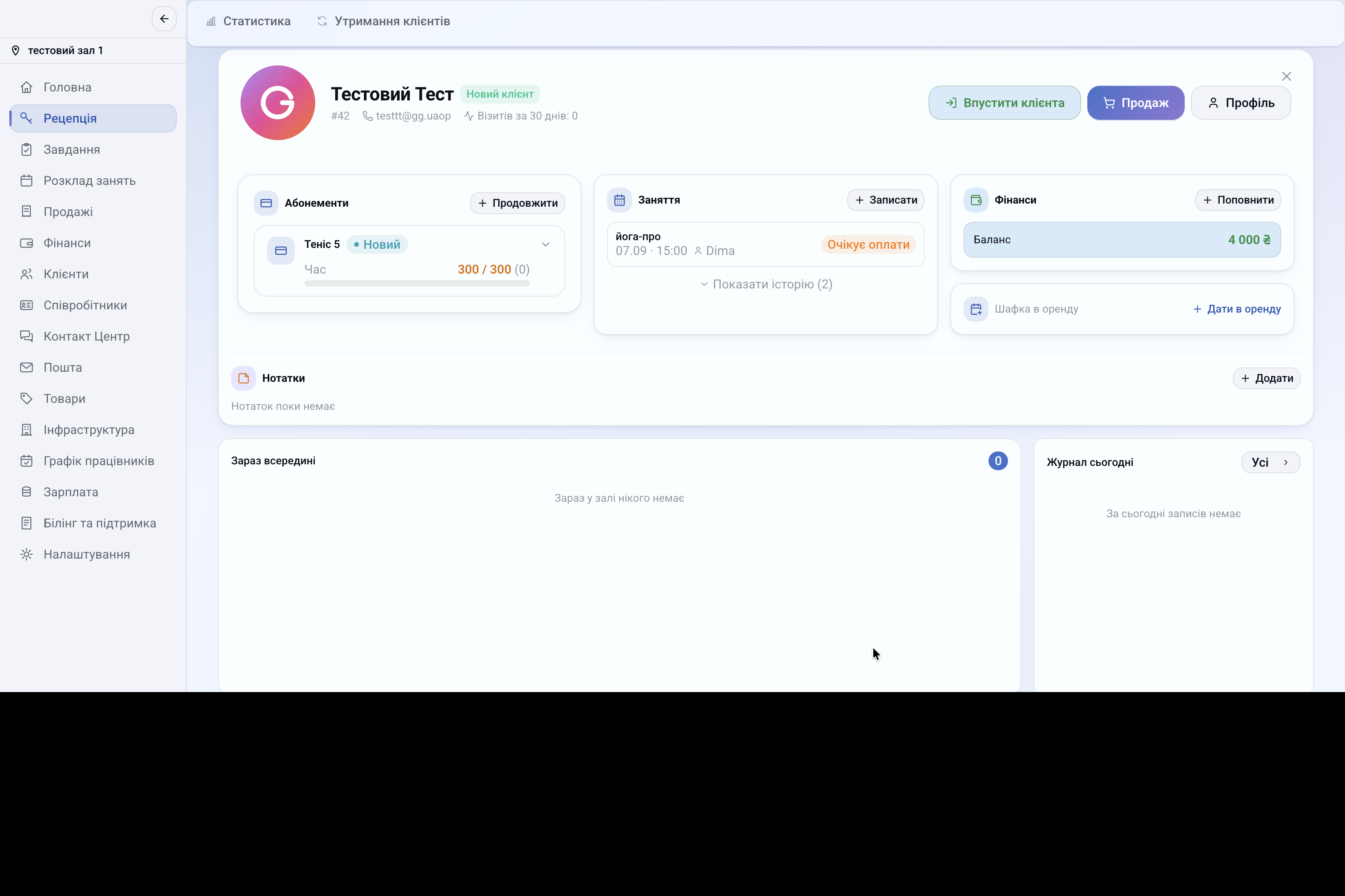Click the Дати в оренду link
Viewport: 1345px width, 896px height.
coord(1236,309)
